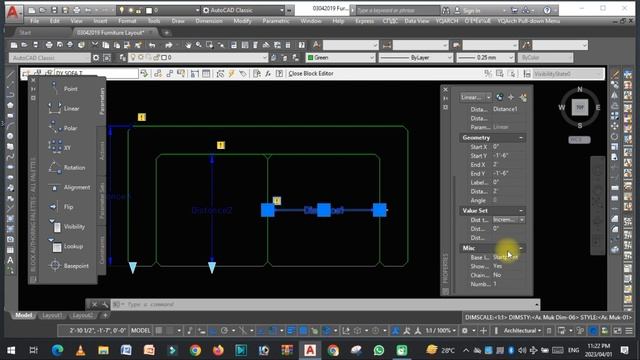Select the Flip parameter tool
The width and height of the screenshot is (640, 360).
(x=61, y=207)
